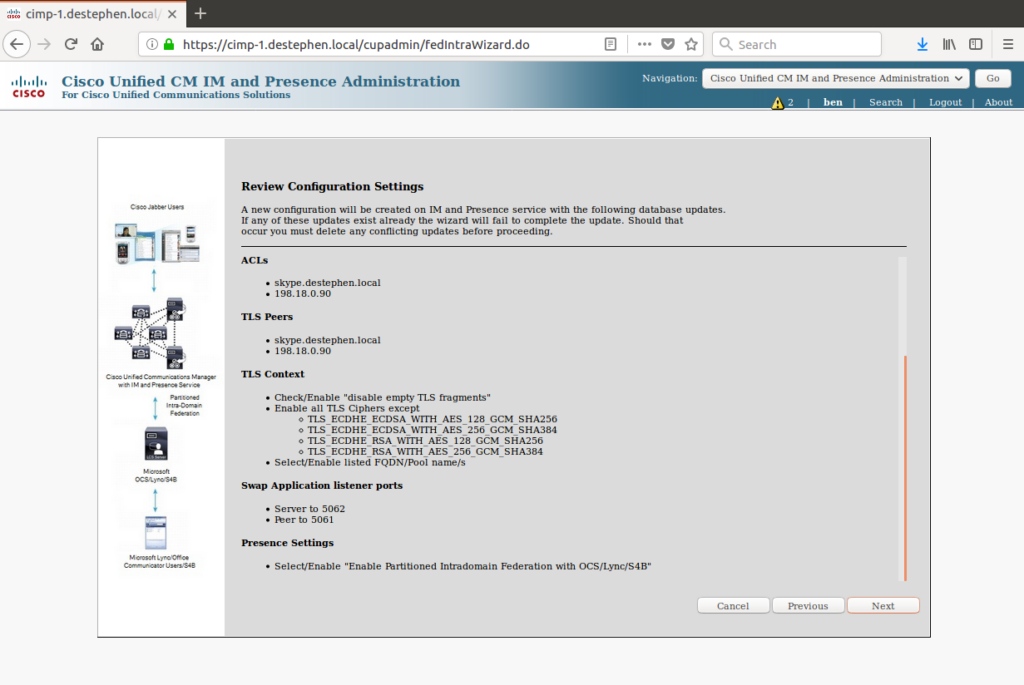
Task: Click the browser forward arrow
Action: 44,44
